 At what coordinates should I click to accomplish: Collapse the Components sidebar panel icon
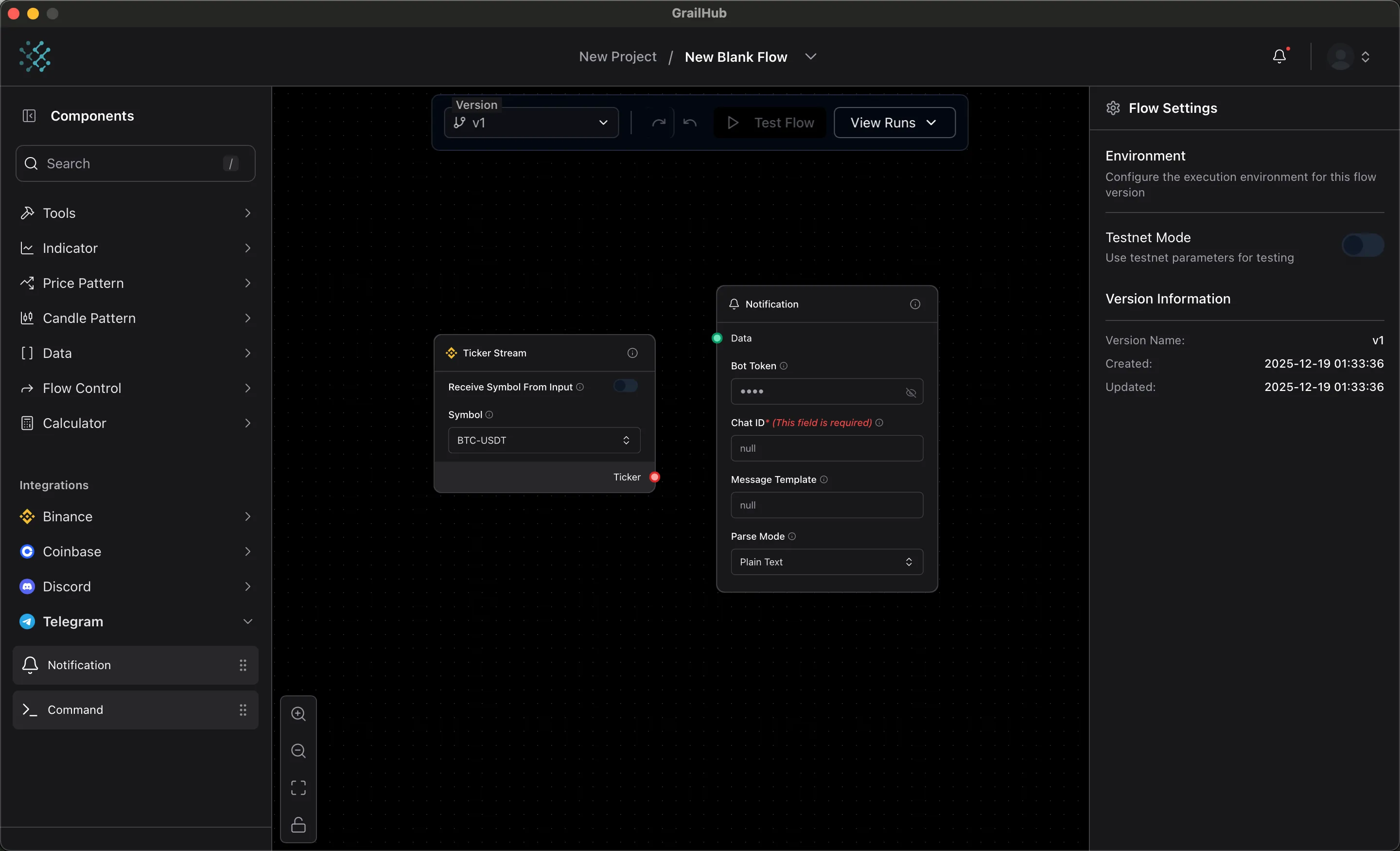[x=29, y=116]
